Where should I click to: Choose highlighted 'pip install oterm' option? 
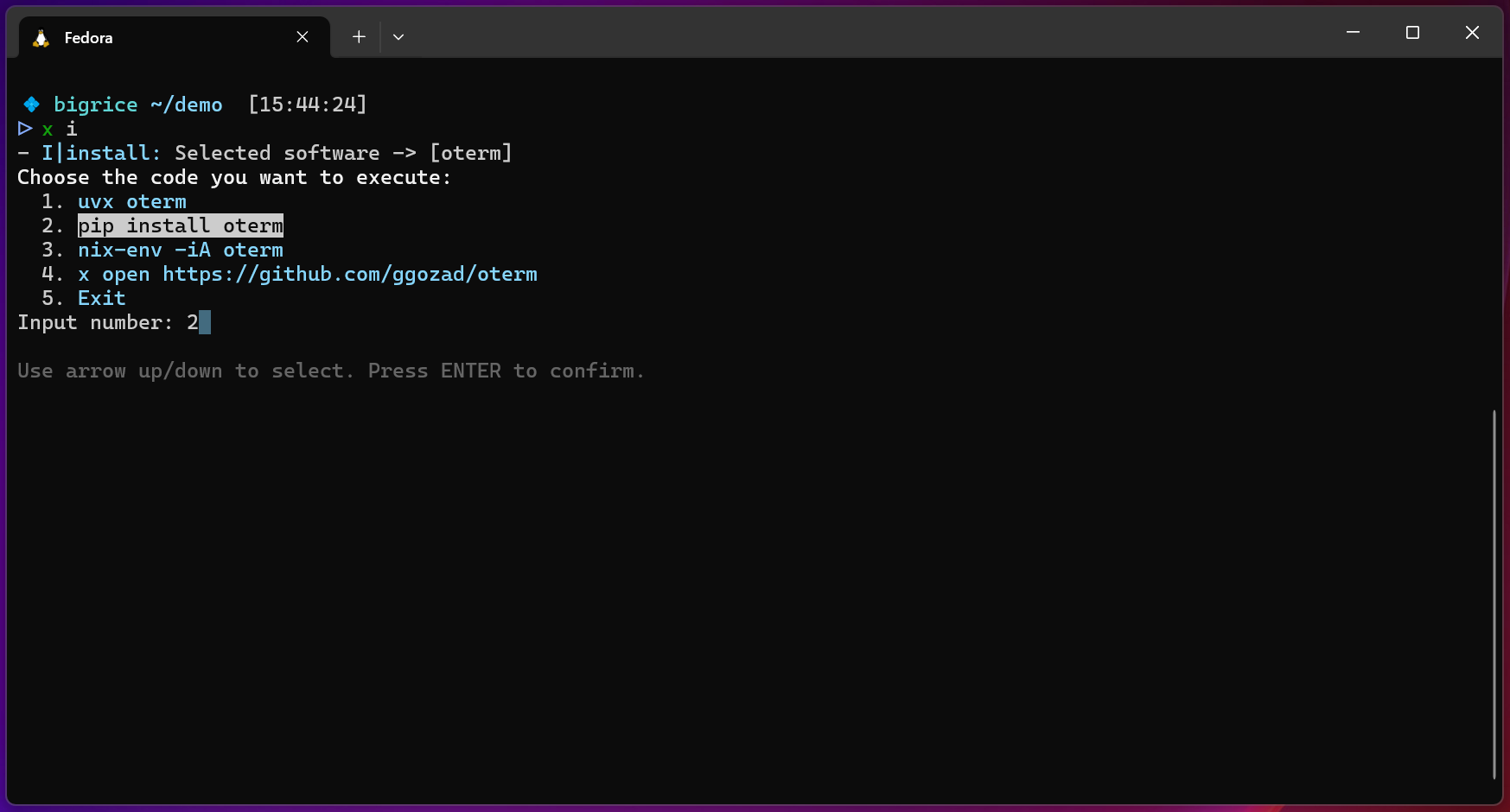pos(181,225)
